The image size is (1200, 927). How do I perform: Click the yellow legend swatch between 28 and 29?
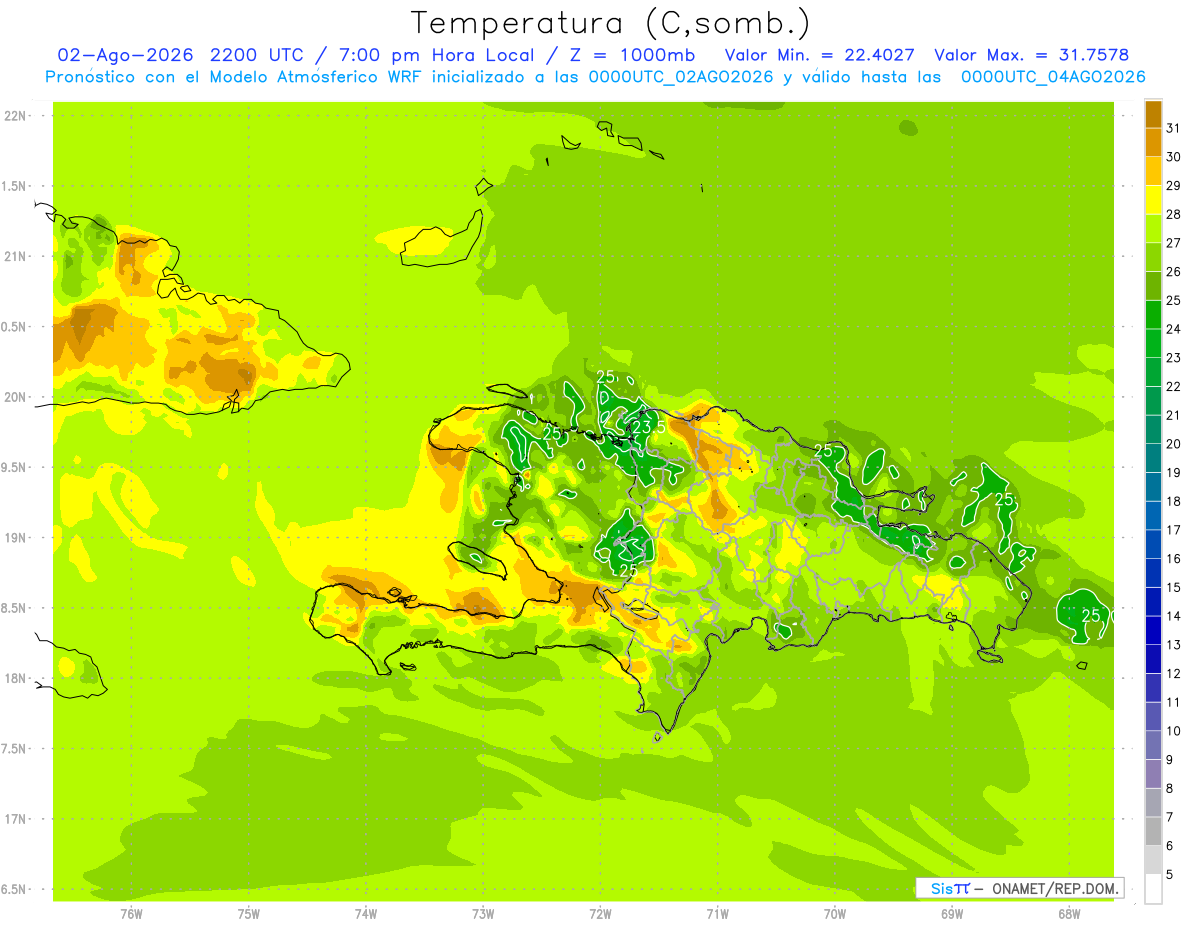pyautogui.click(x=1153, y=201)
